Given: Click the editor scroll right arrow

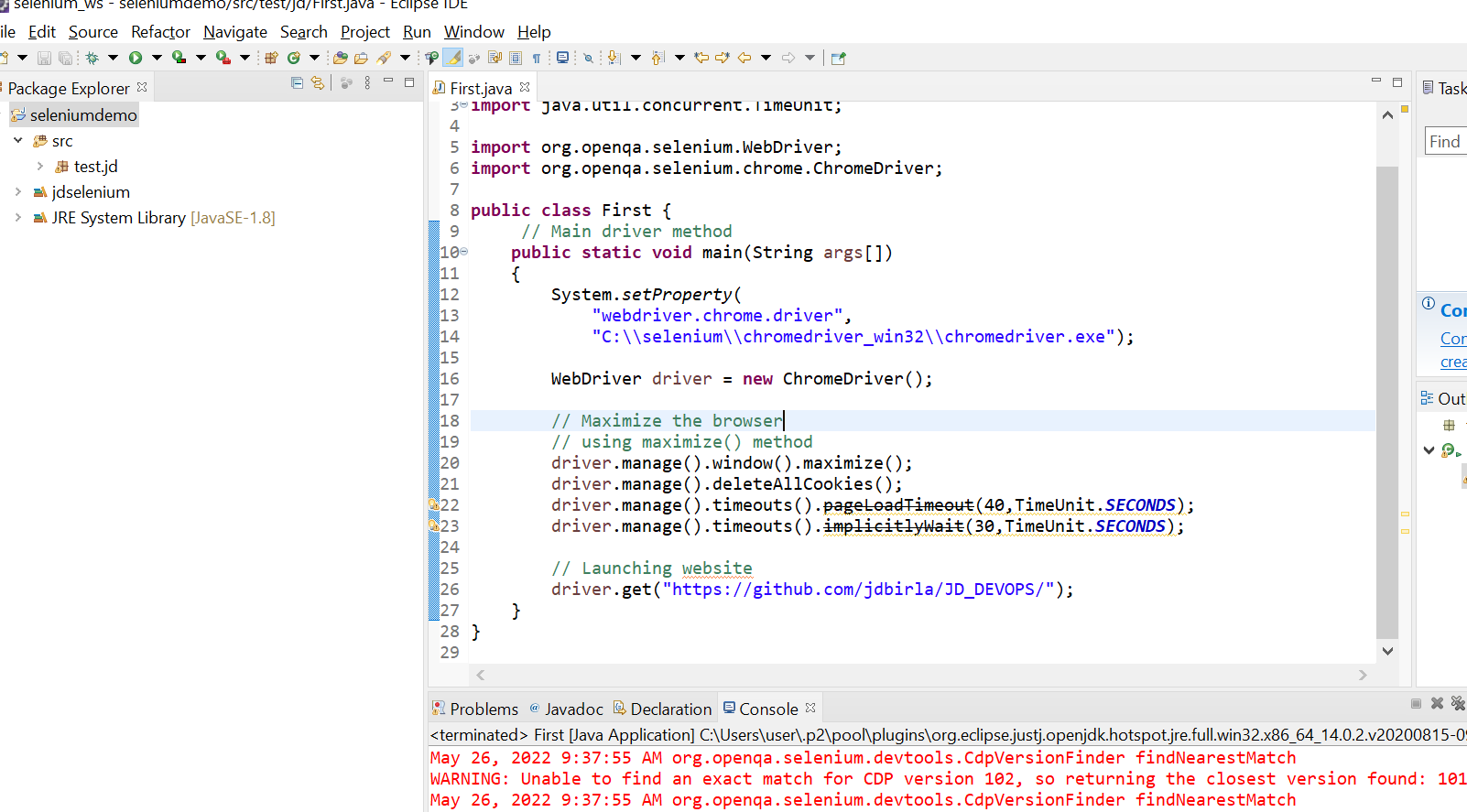Looking at the screenshot, I should pos(1363,675).
